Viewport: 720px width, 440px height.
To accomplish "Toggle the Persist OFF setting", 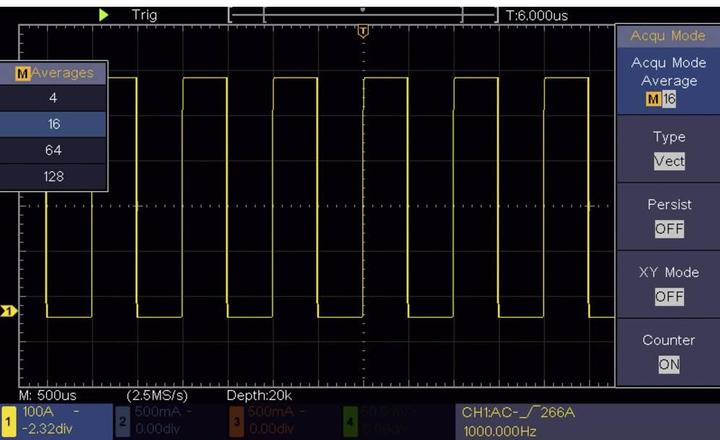I will point(668,217).
